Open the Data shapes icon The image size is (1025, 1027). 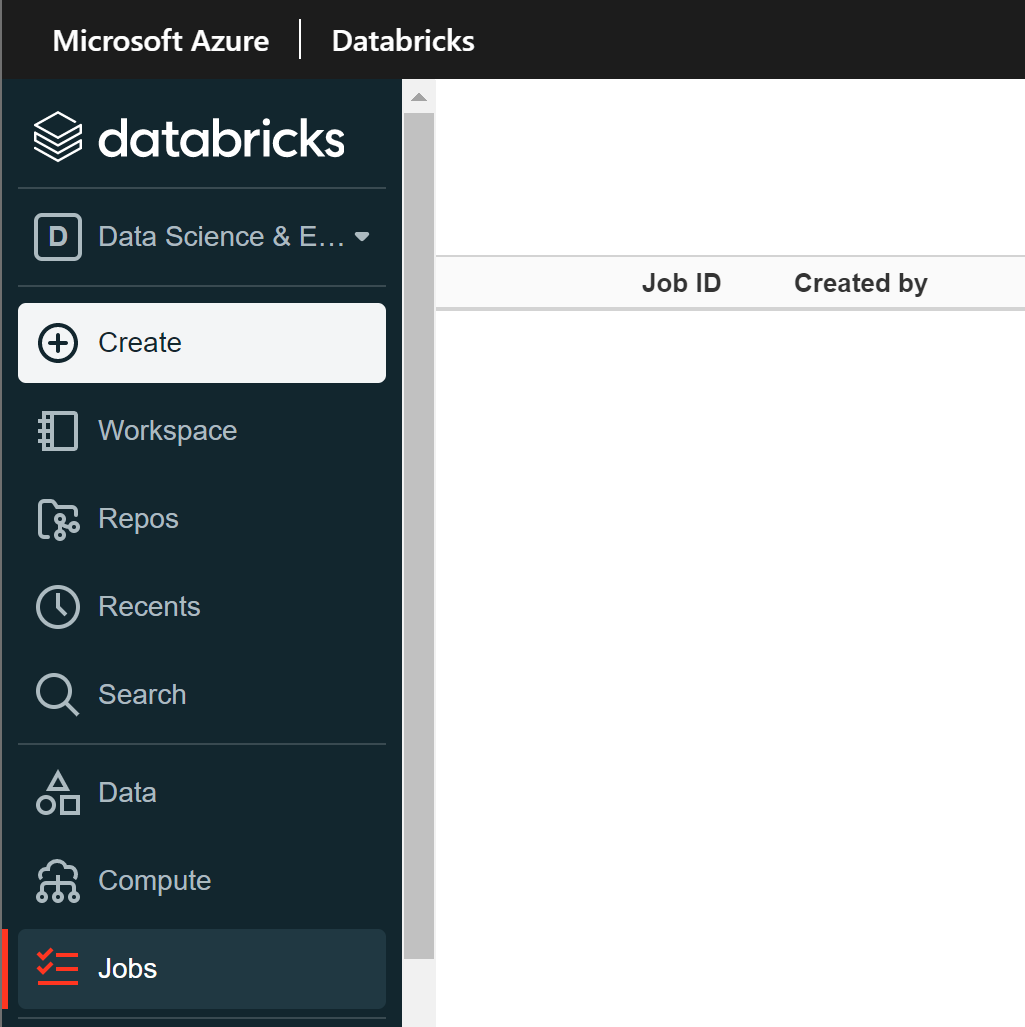58,791
